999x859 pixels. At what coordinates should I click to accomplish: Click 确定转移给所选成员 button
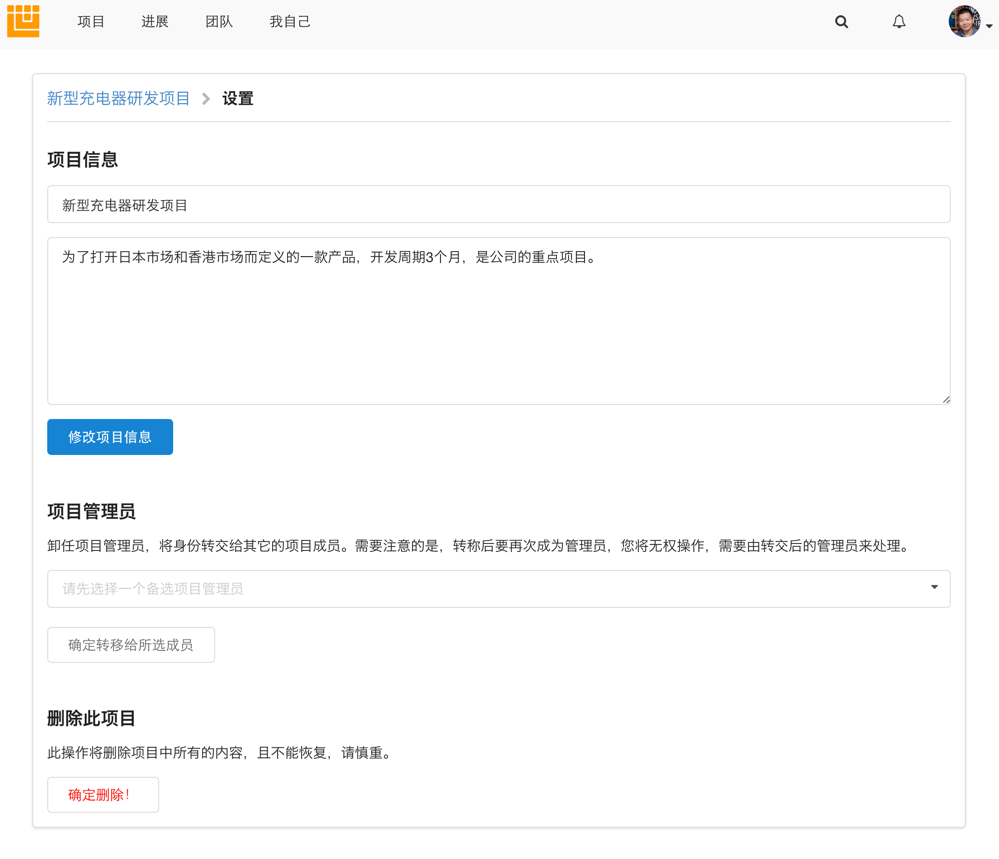(x=130, y=644)
